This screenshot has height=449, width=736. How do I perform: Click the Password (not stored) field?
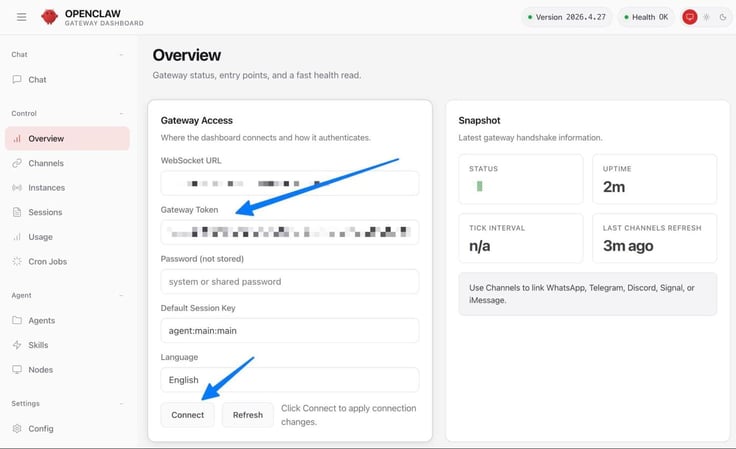[290, 282]
